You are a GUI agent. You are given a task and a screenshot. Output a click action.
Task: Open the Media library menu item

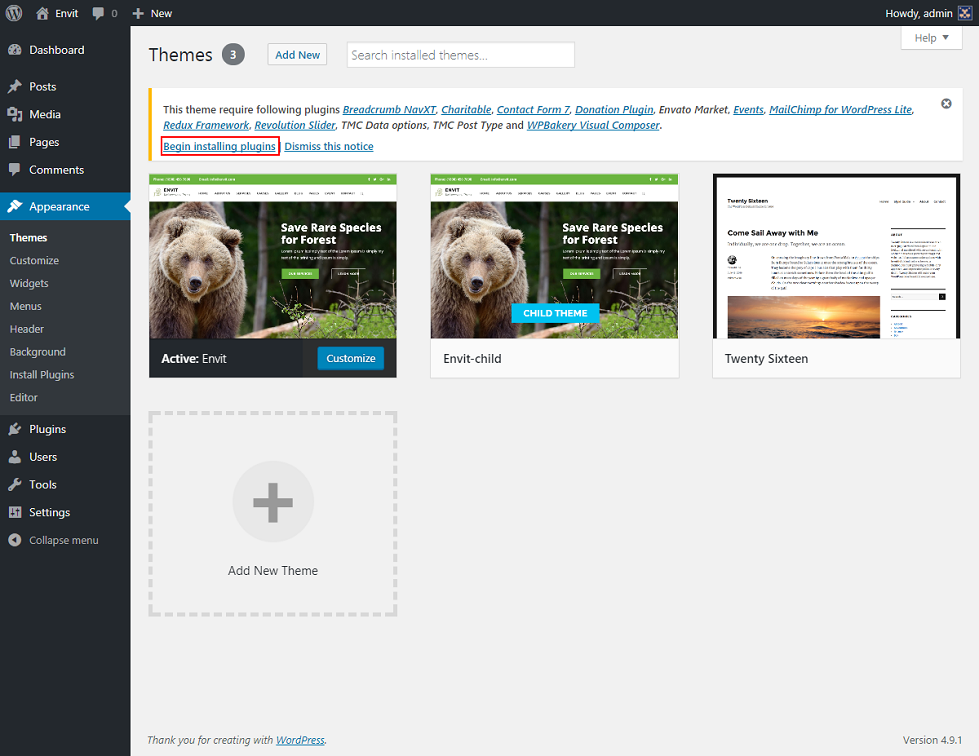tap(44, 115)
